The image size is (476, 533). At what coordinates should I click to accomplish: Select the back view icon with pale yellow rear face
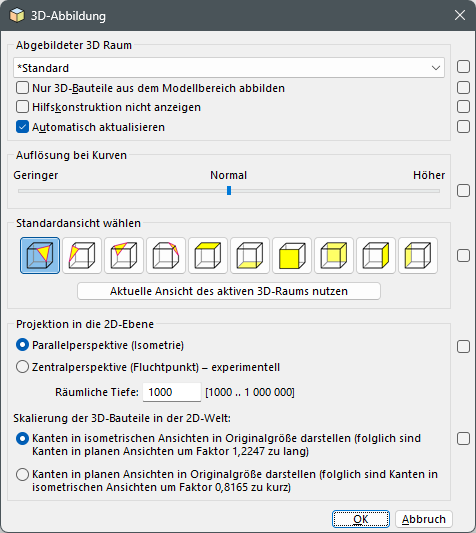pyautogui.click(x=334, y=255)
